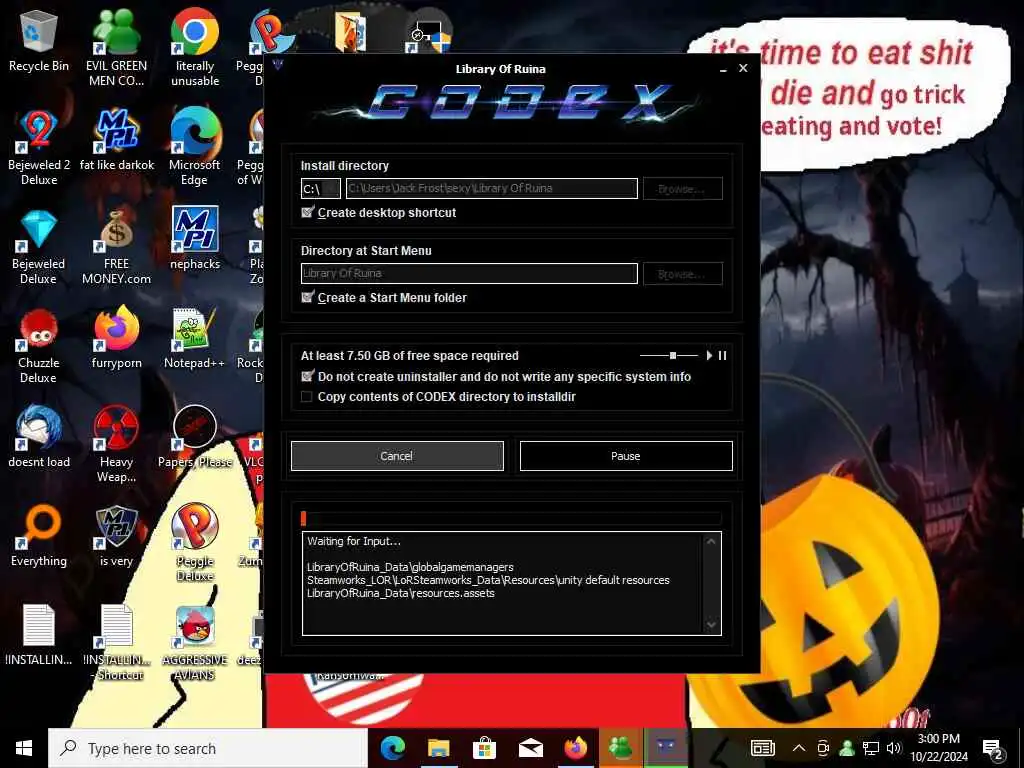Toggle Create a Start Menu folder checkbox

(308, 297)
